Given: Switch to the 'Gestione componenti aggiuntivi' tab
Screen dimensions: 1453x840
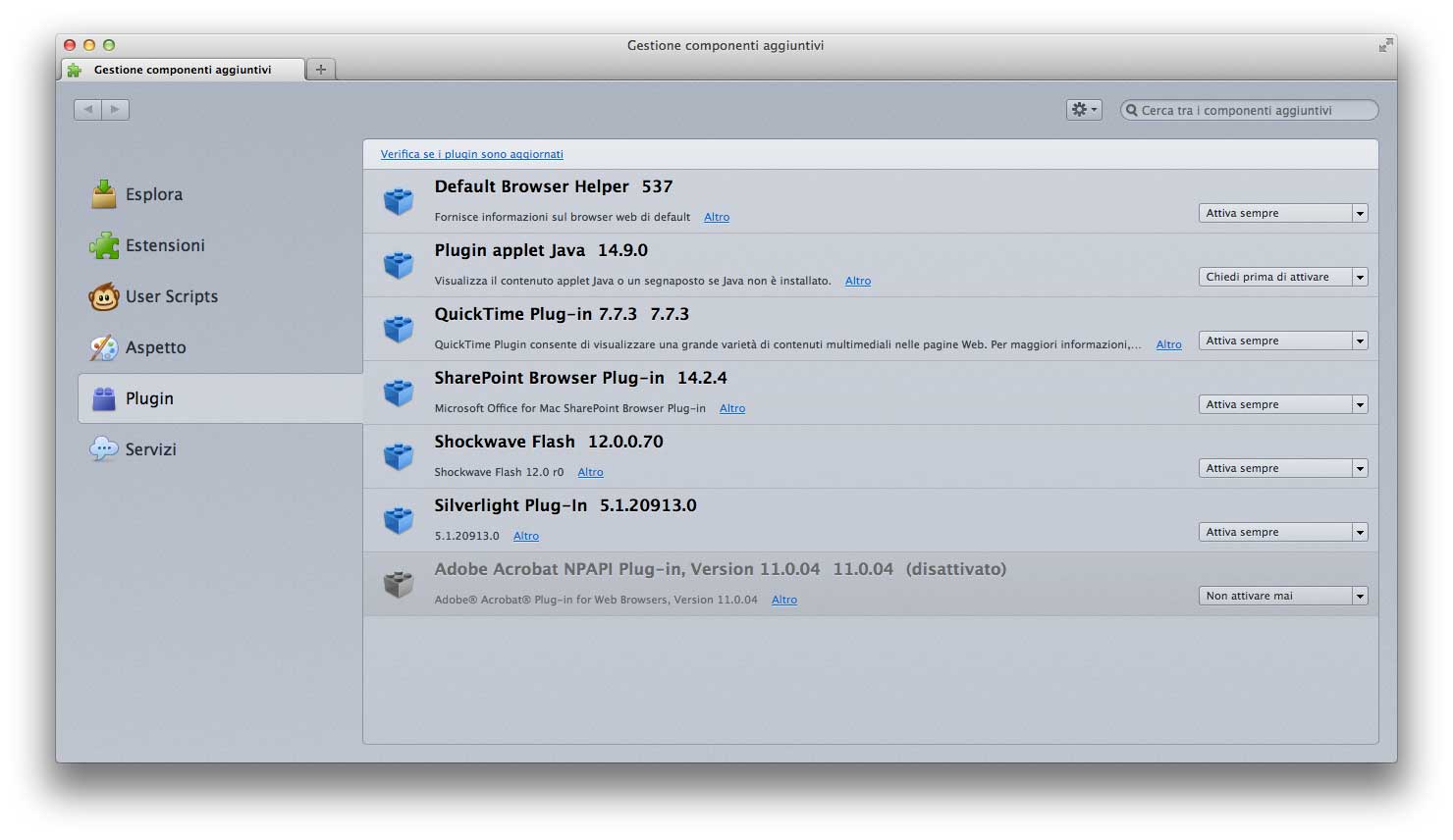Looking at the screenshot, I should point(183,70).
